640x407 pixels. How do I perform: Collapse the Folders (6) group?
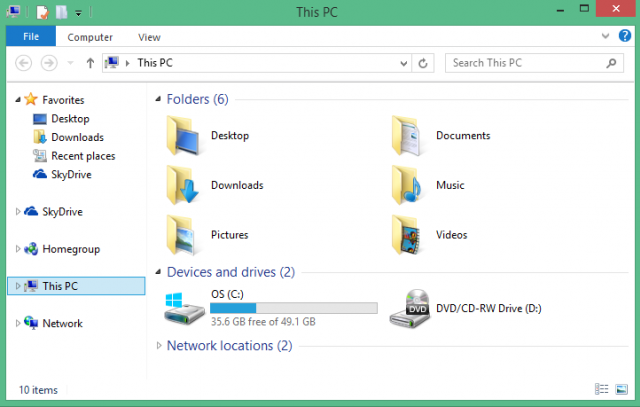click(x=158, y=99)
